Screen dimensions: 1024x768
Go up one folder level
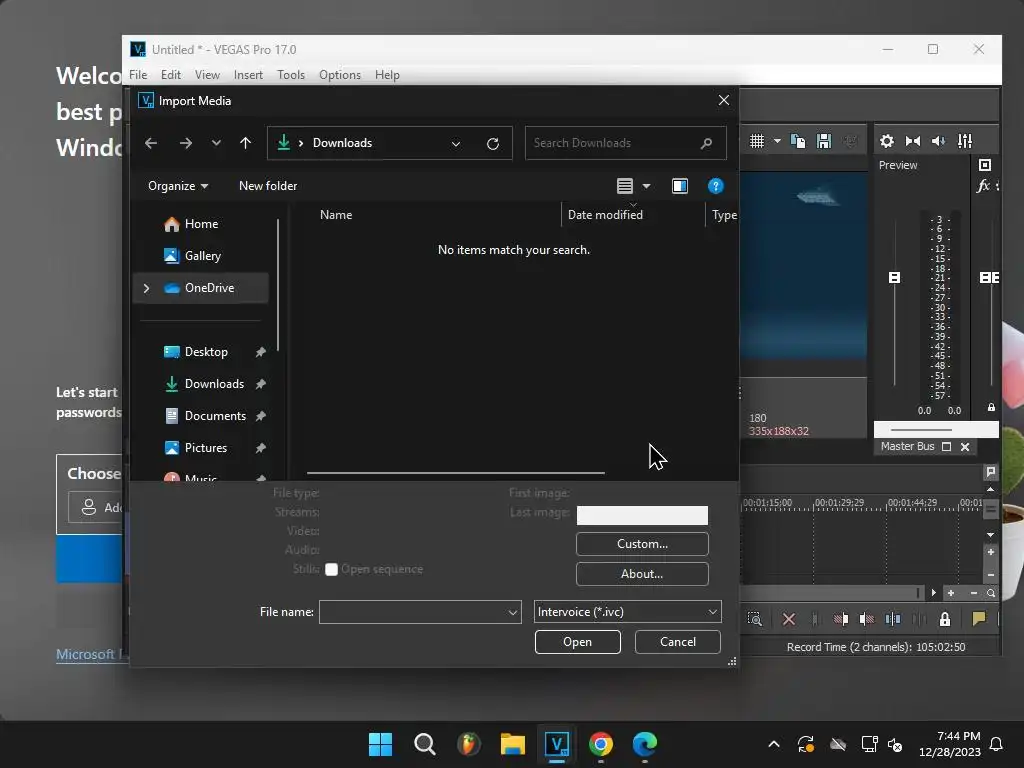tap(246, 143)
